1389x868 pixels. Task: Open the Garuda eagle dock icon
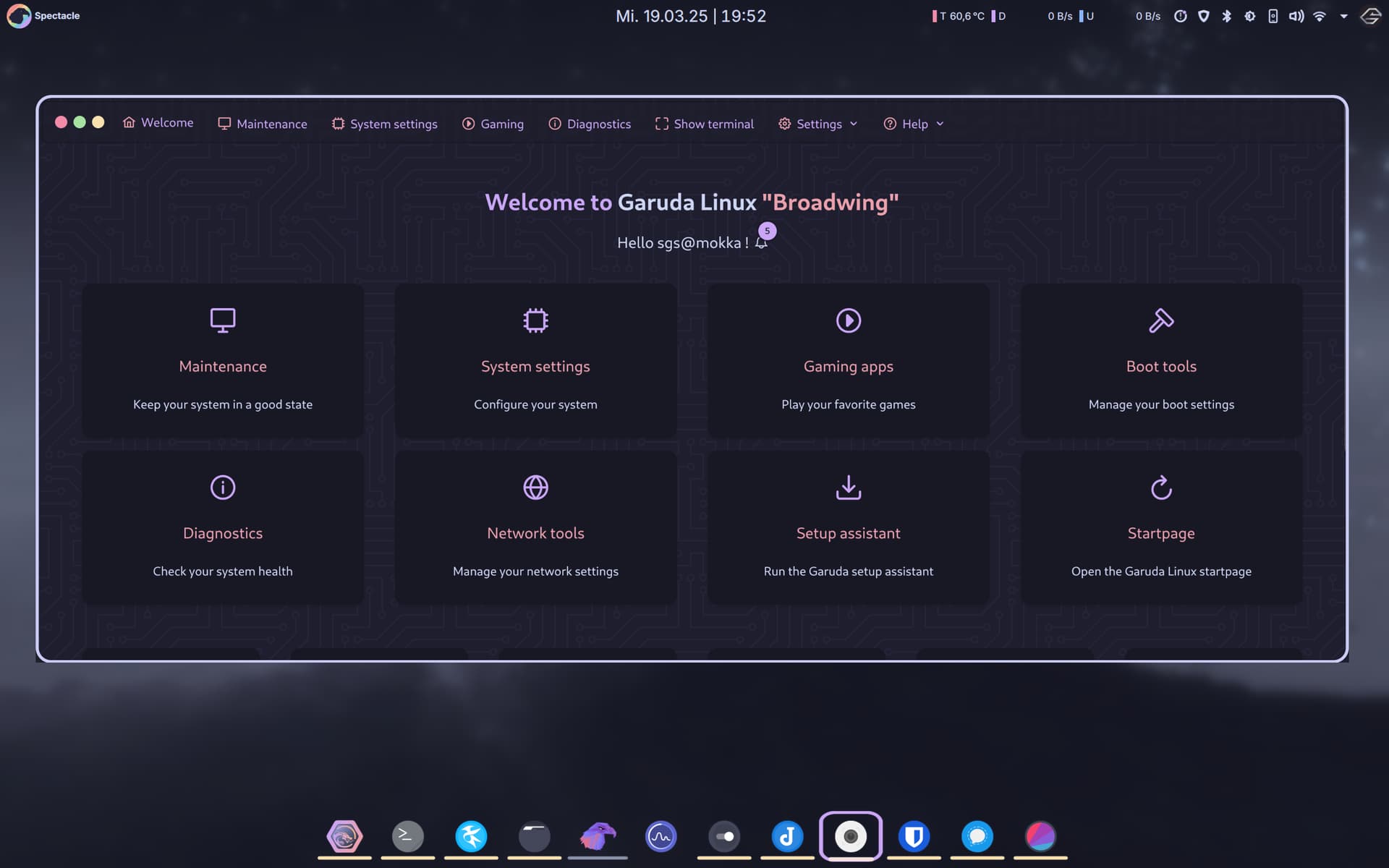[x=598, y=836]
